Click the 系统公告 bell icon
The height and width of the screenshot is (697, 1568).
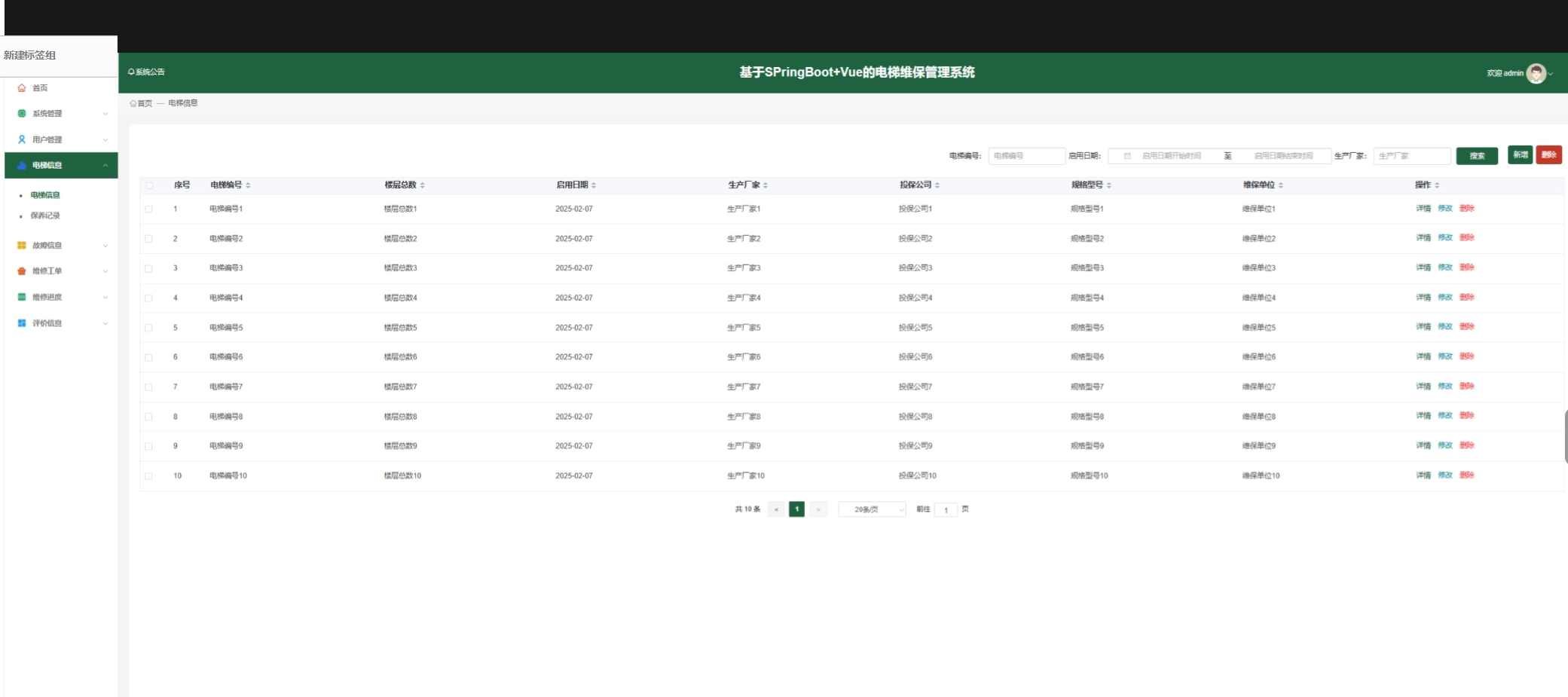point(131,72)
